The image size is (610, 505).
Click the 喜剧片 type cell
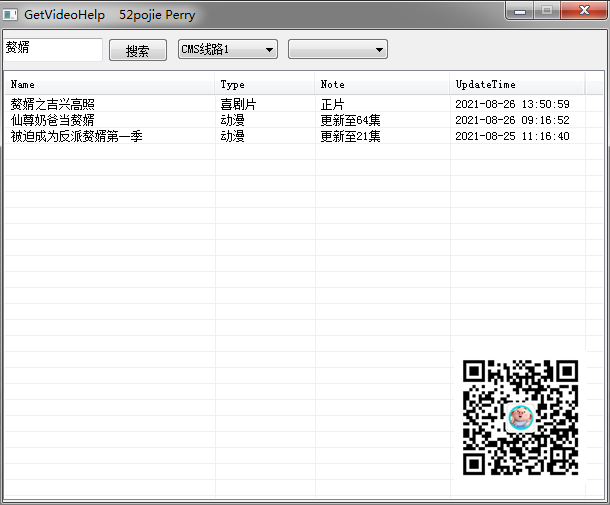tap(238, 104)
